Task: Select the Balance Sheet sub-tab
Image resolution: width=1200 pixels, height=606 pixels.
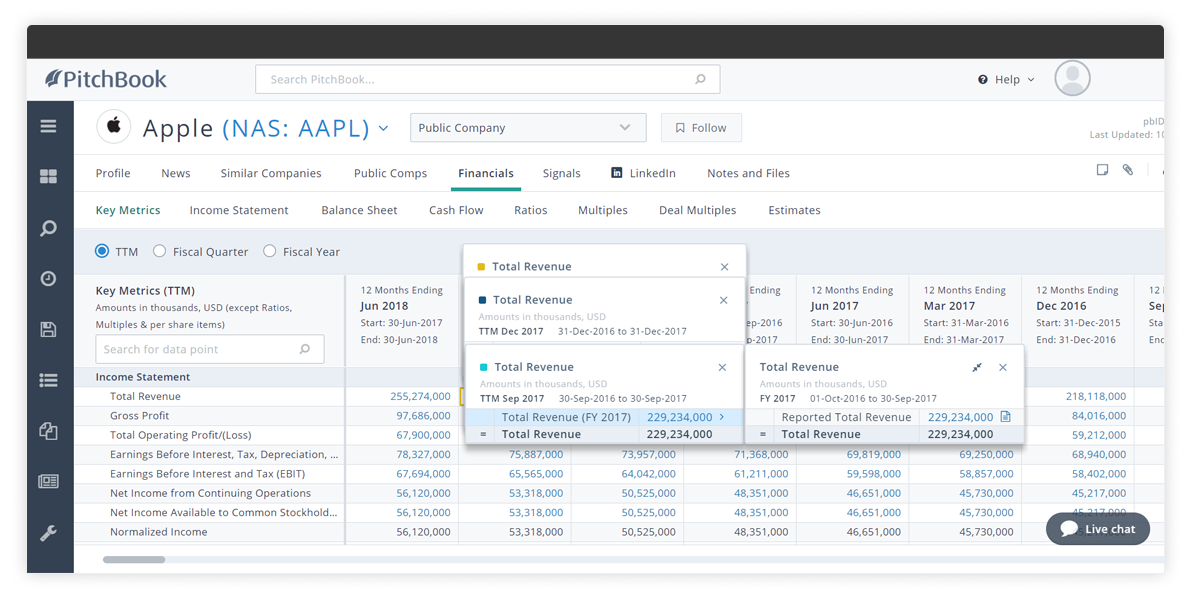Action: 359,210
